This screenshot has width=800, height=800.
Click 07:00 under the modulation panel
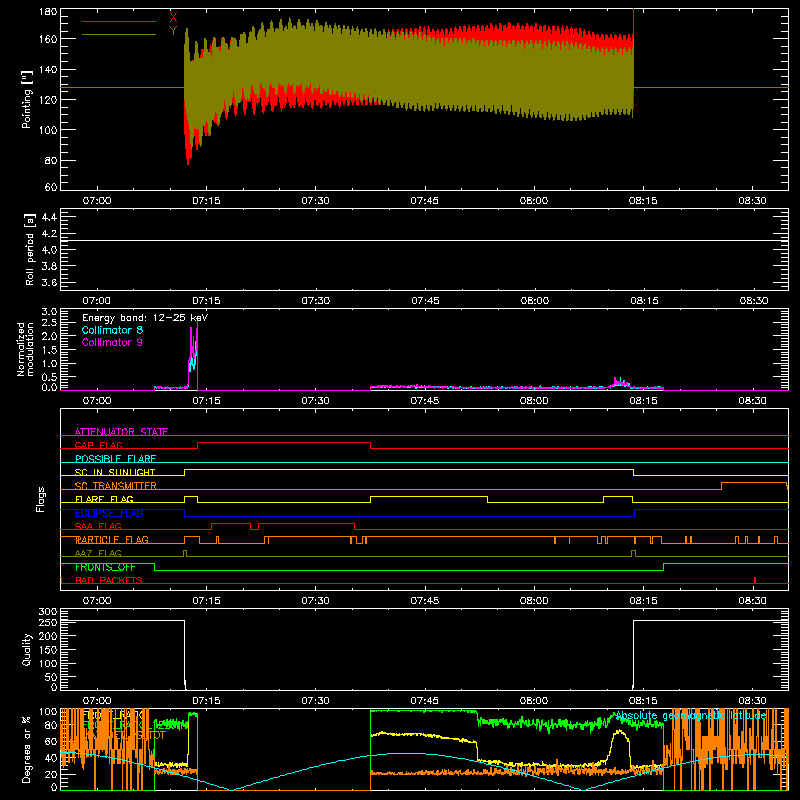point(97,401)
